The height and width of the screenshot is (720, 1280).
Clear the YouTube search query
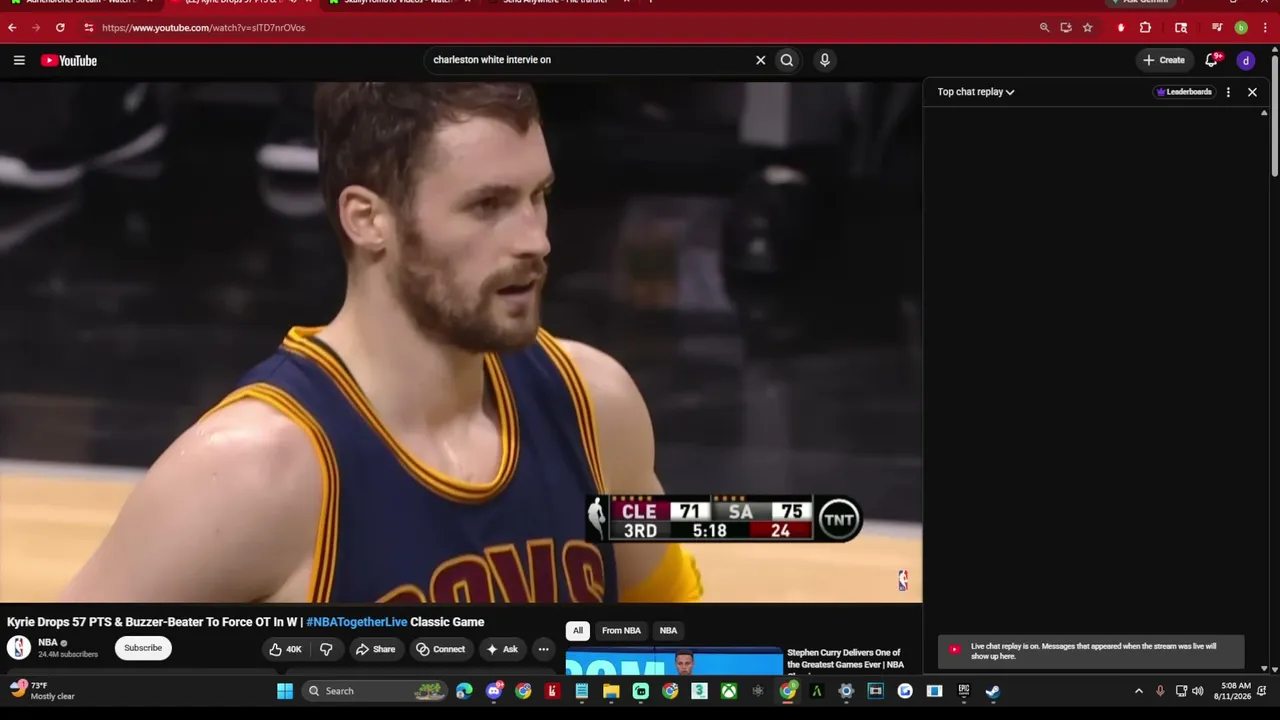(760, 60)
